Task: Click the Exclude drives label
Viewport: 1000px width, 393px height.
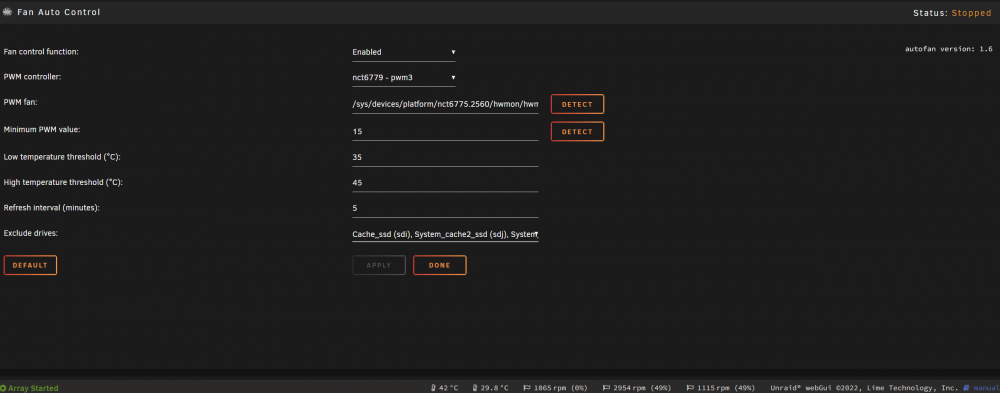Action: click(x=31, y=234)
